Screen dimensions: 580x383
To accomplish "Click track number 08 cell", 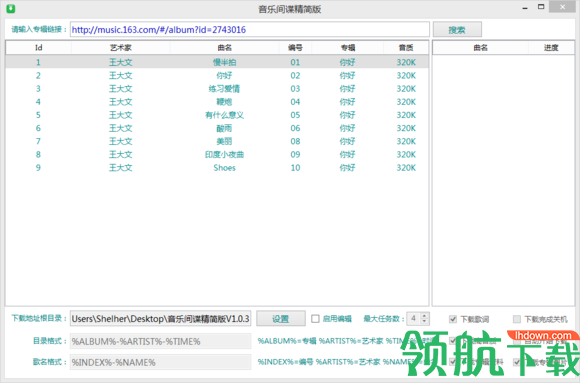I will [295, 141].
